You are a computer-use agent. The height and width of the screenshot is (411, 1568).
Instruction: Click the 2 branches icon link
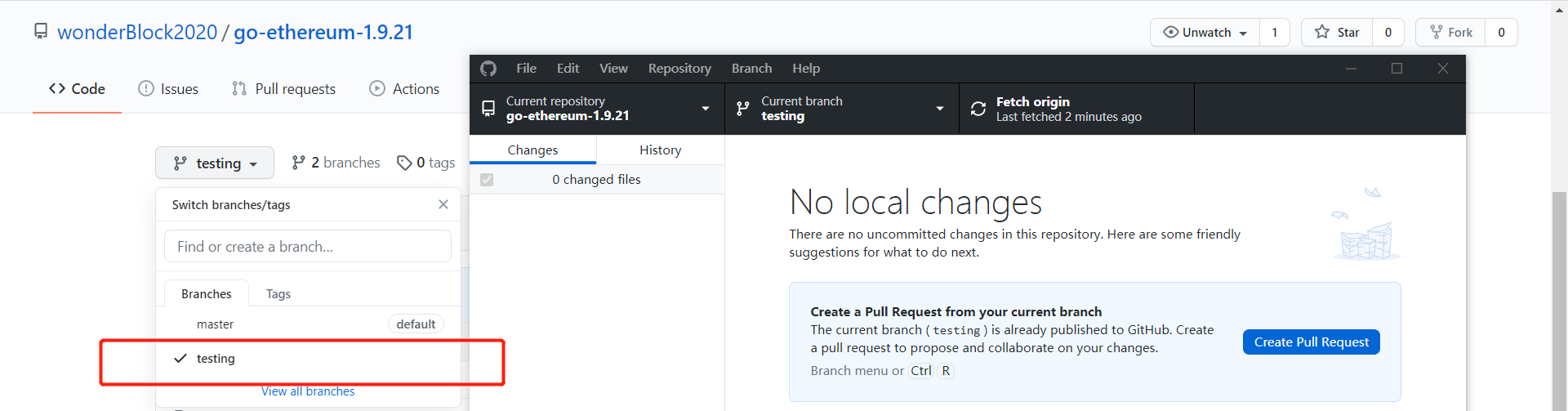[x=299, y=163]
